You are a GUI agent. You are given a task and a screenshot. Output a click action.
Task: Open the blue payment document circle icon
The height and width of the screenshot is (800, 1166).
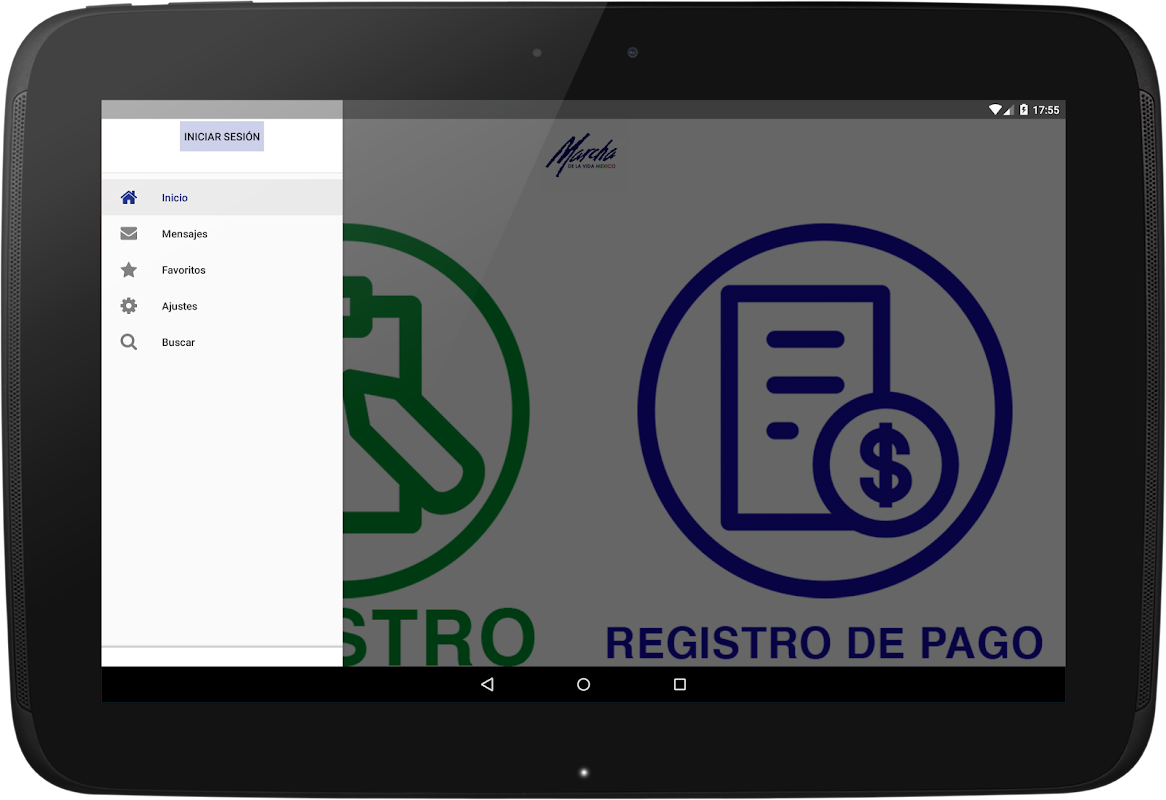click(x=824, y=410)
